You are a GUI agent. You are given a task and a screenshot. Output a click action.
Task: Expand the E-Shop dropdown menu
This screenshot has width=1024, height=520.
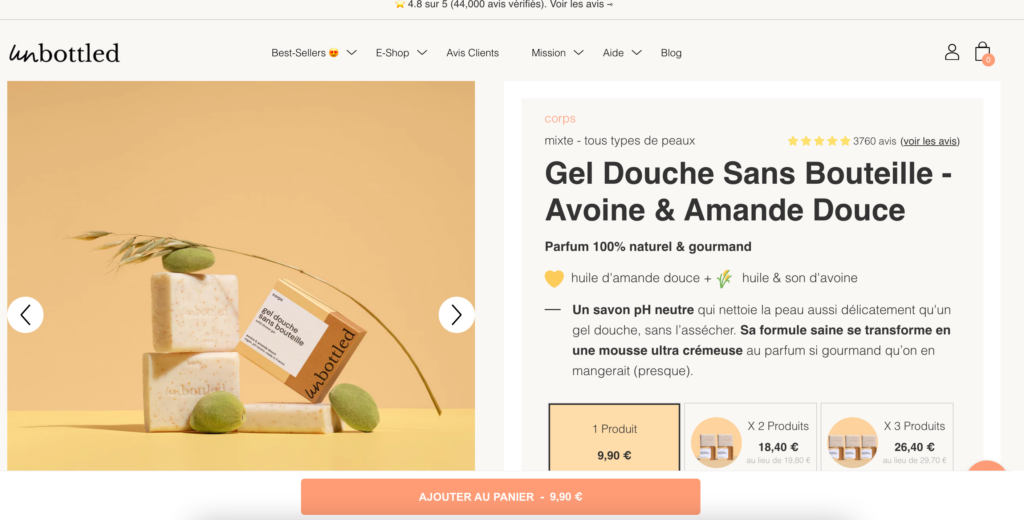tap(401, 53)
